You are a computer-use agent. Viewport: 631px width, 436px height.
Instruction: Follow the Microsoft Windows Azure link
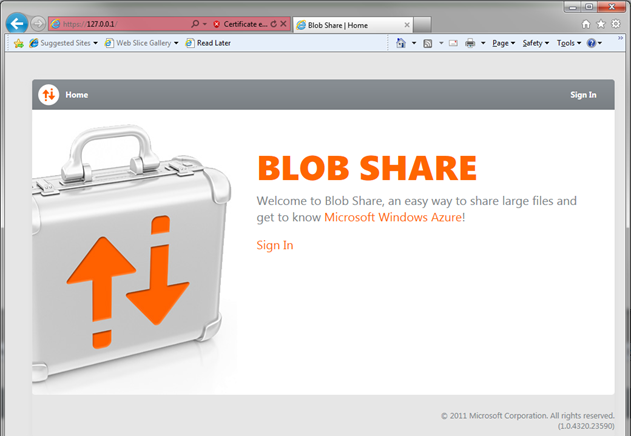pos(393,217)
